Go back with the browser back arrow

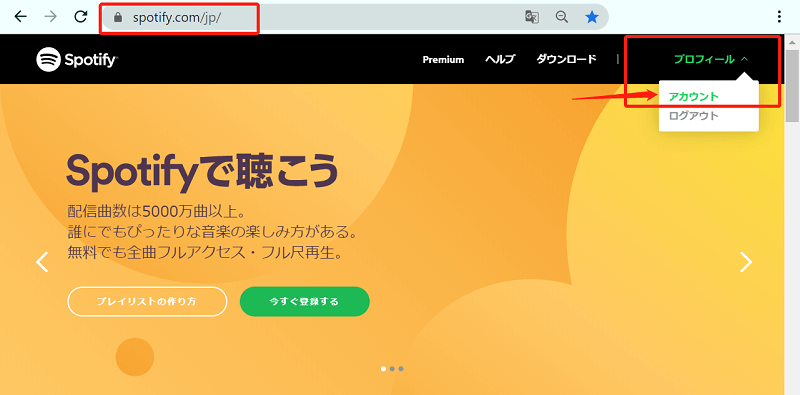coord(20,17)
